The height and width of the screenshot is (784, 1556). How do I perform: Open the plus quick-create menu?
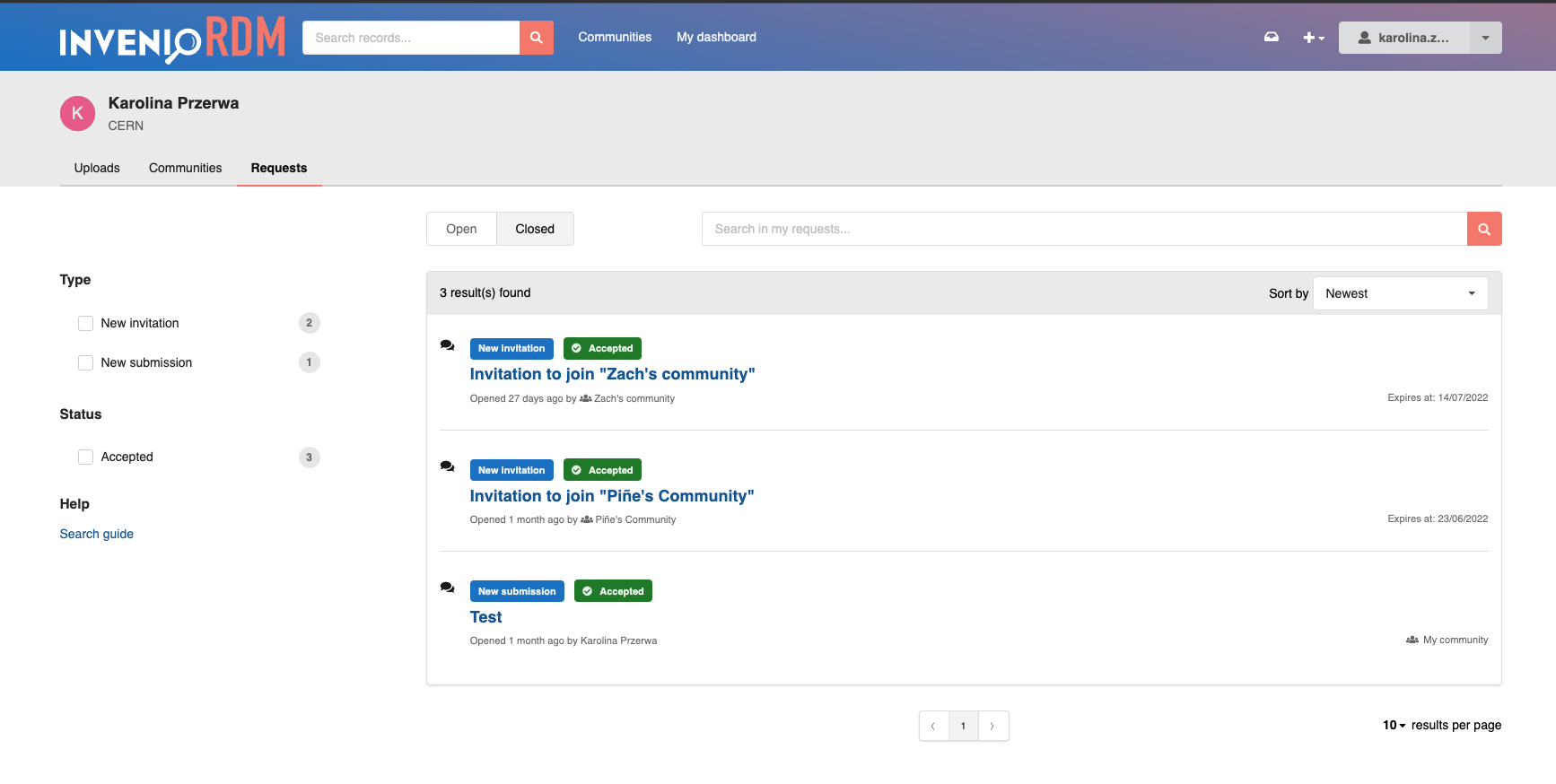click(x=1314, y=38)
